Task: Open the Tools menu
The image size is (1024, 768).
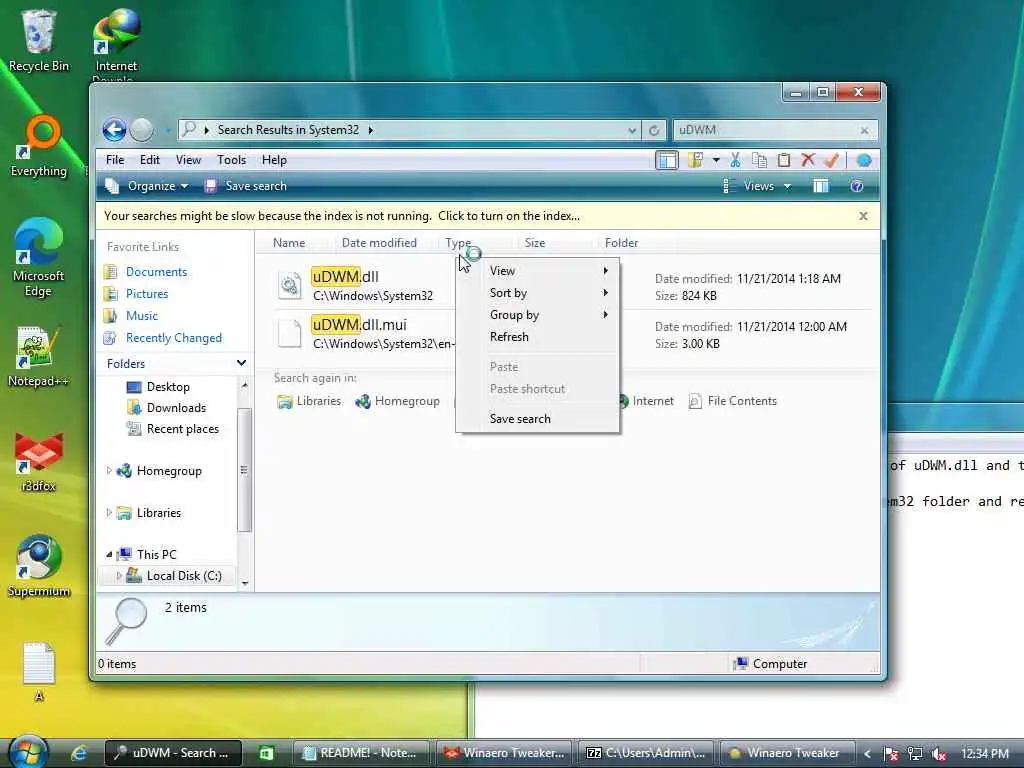Action: (x=231, y=160)
